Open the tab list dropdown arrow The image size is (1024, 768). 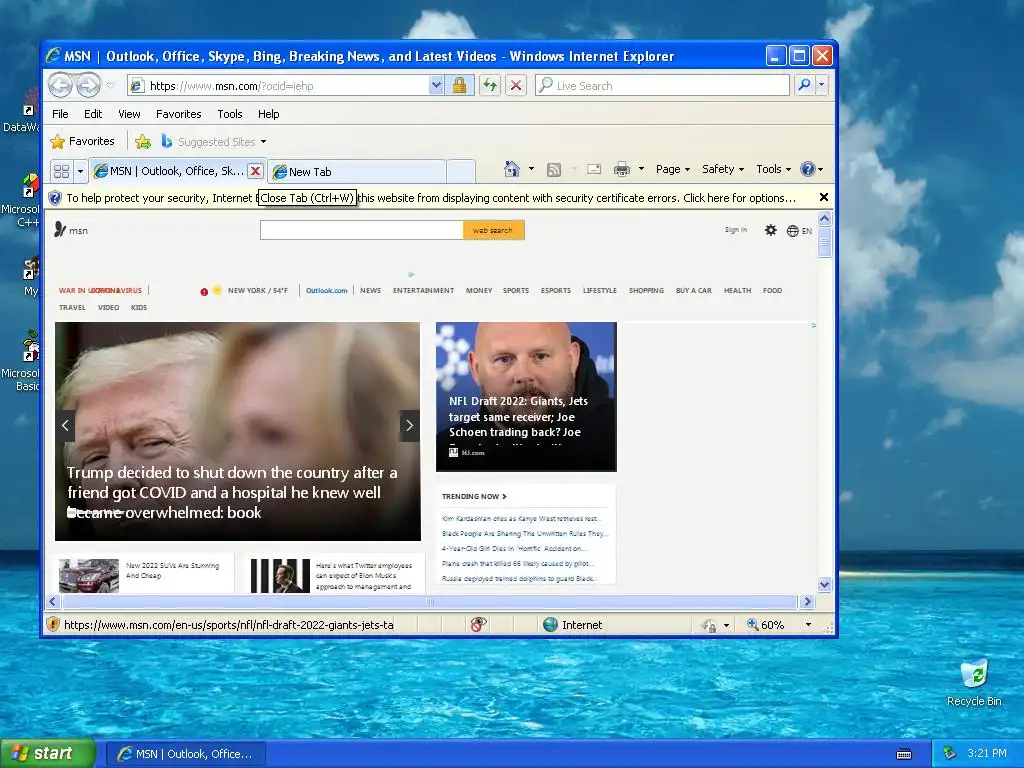[x=80, y=172]
